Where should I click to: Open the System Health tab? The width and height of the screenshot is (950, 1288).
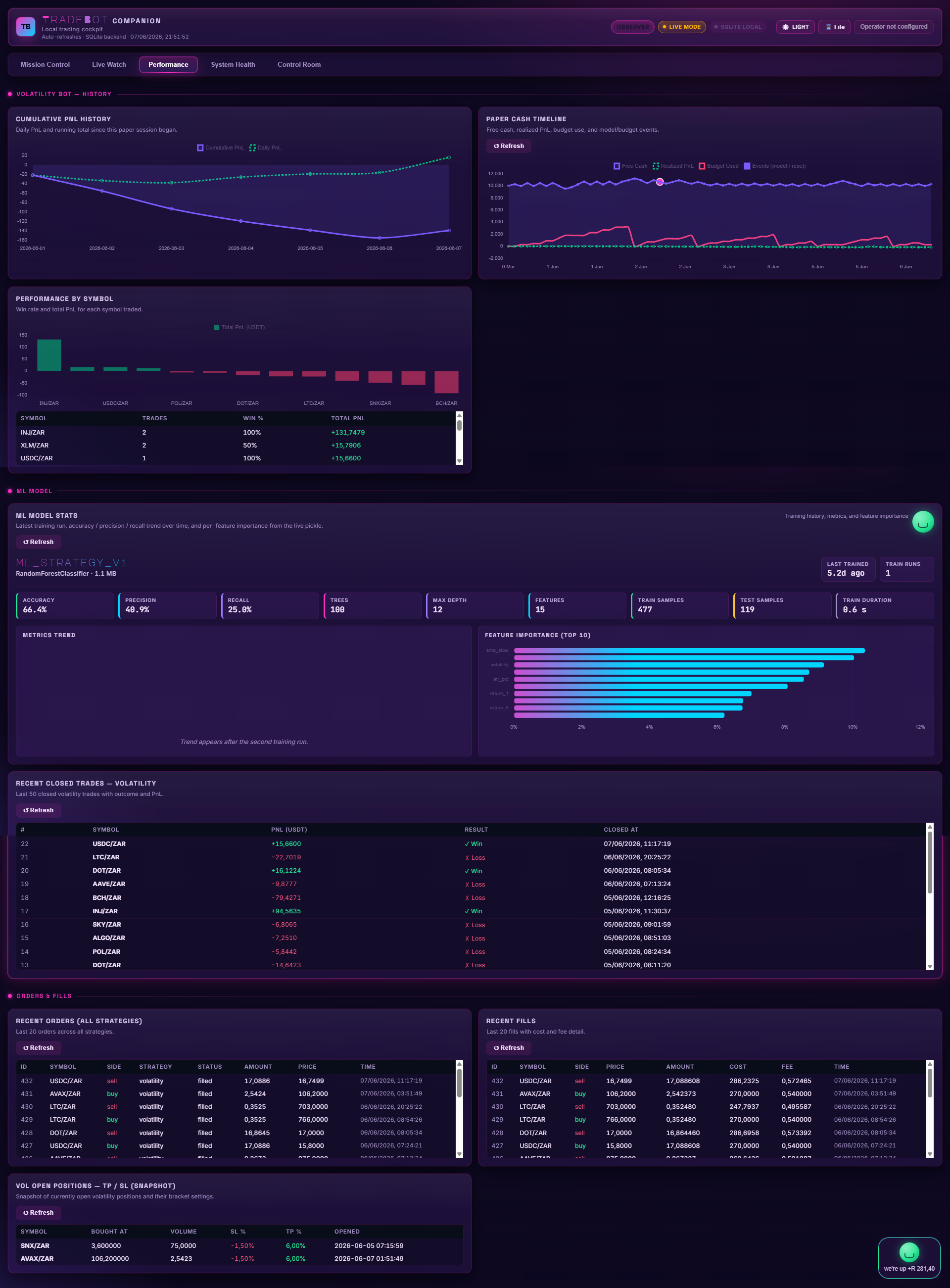coord(233,64)
